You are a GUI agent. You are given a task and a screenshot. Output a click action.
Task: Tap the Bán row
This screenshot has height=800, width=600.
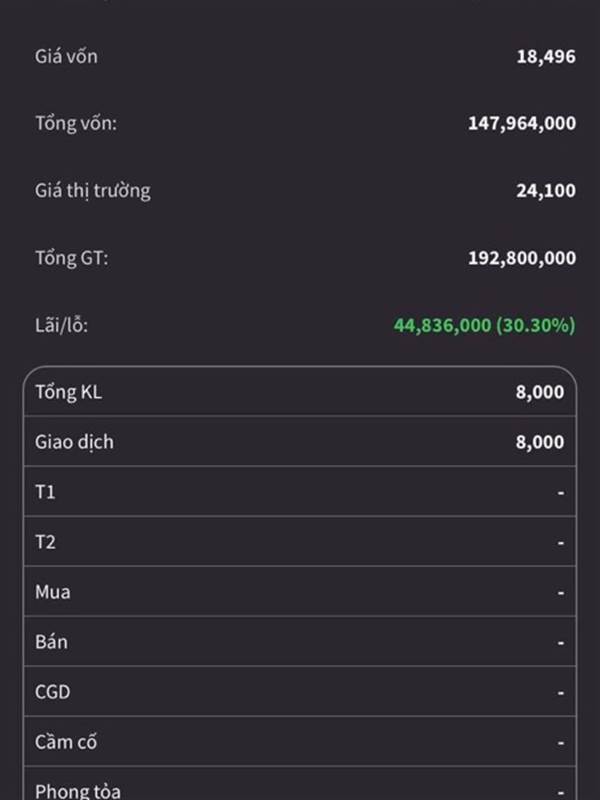click(300, 641)
